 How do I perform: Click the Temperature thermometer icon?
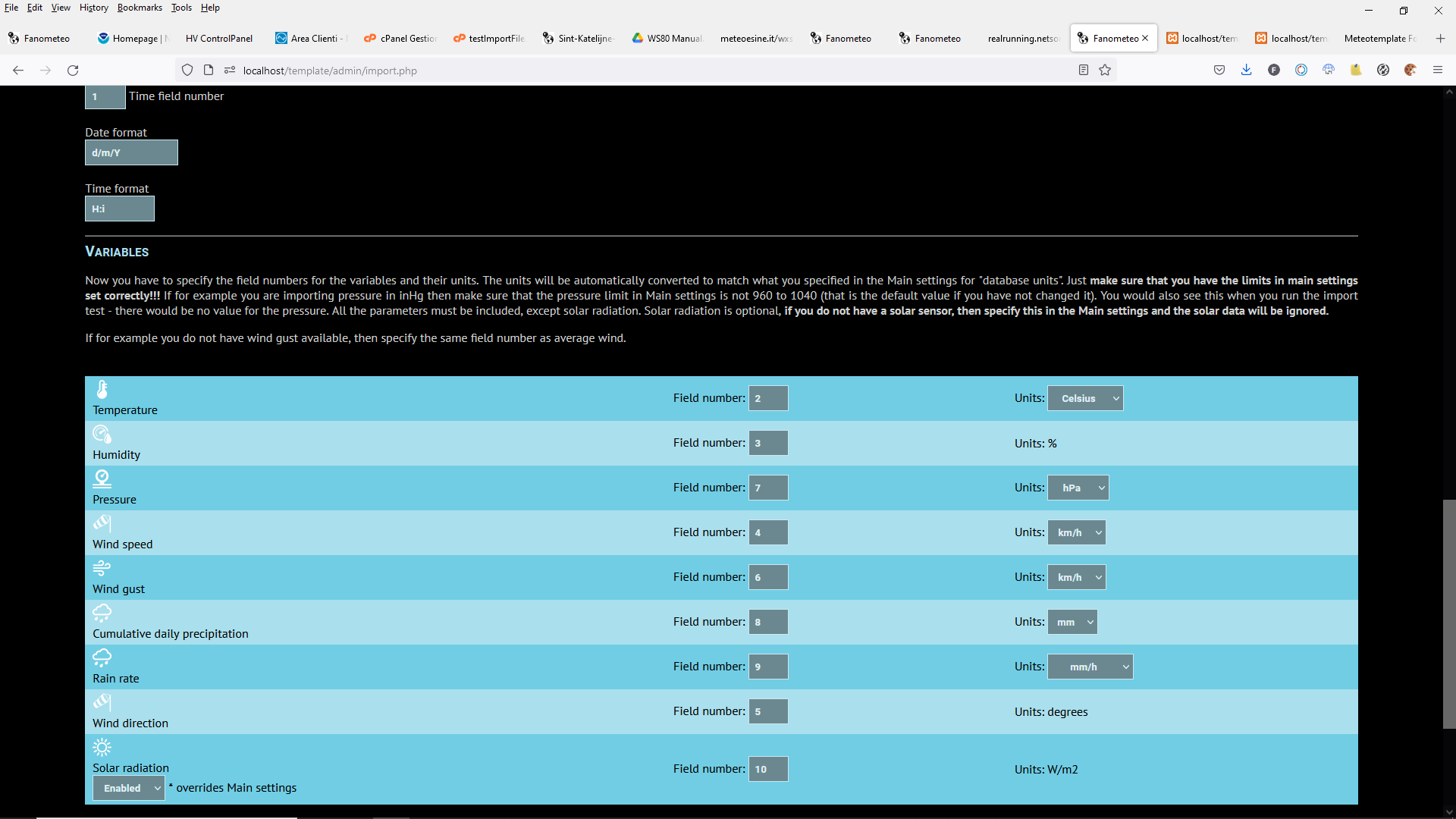102,389
